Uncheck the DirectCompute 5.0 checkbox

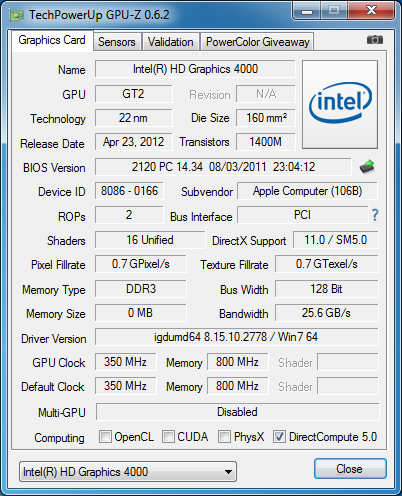pos(279,436)
